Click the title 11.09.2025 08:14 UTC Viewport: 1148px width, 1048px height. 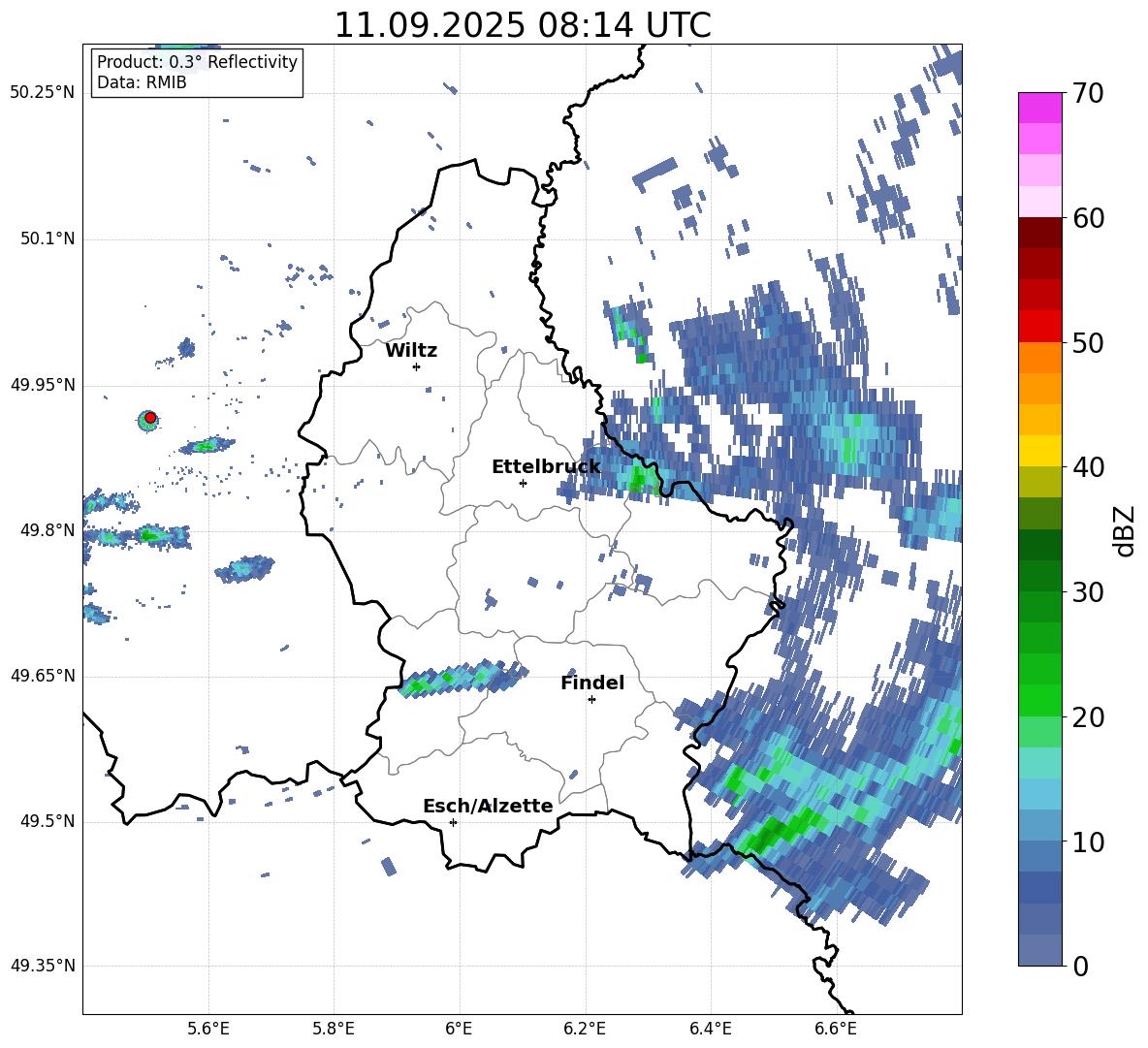522,25
